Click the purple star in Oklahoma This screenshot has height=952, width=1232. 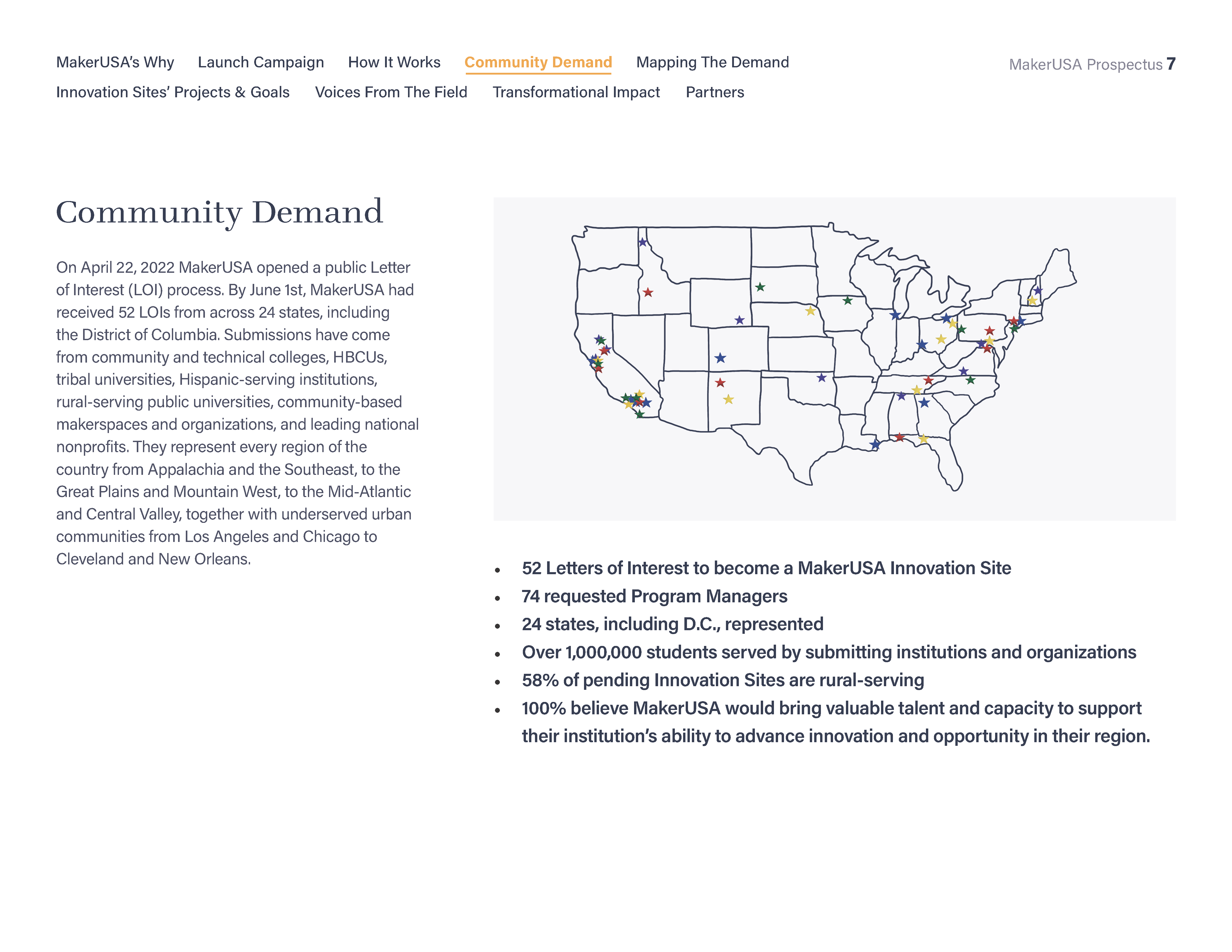[821, 378]
